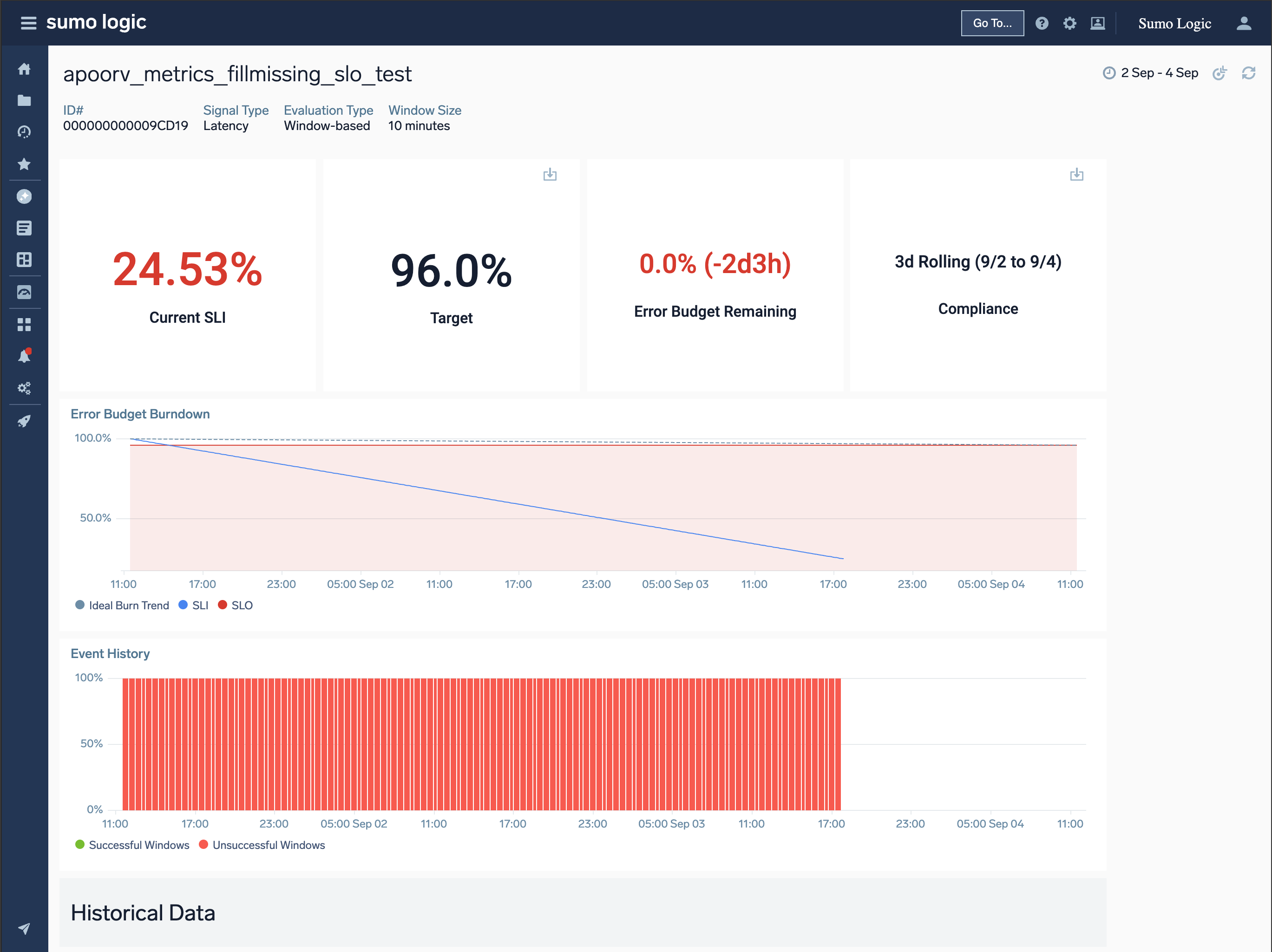Open the Library folder icon
Screen dimensions: 1272x952
[x=24, y=100]
